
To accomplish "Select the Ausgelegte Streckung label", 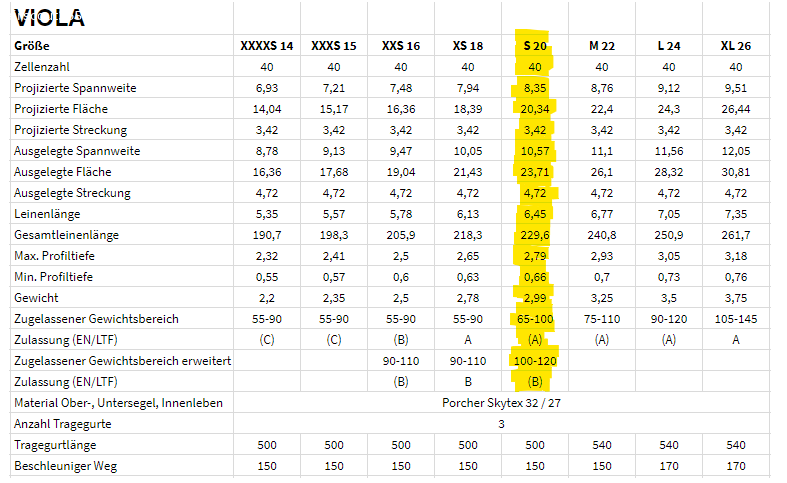I will coord(72,193).
